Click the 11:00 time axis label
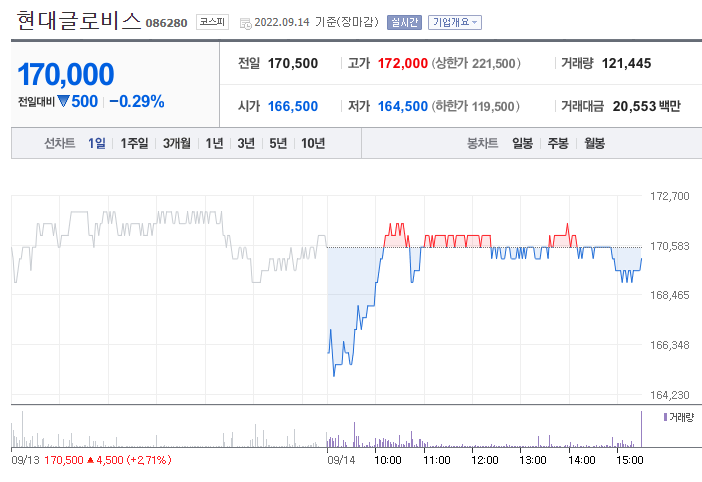702x482 pixels. tap(437, 460)
